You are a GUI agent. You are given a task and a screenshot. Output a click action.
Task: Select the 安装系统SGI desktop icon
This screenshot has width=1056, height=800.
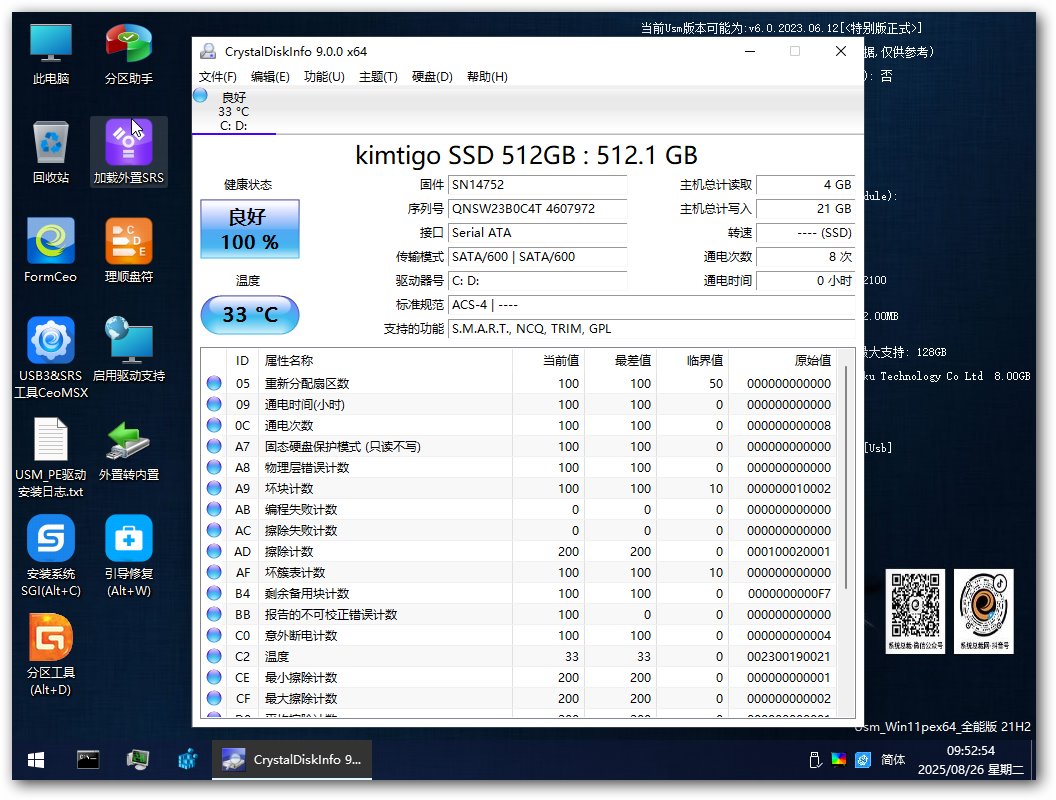coord(51,556)
